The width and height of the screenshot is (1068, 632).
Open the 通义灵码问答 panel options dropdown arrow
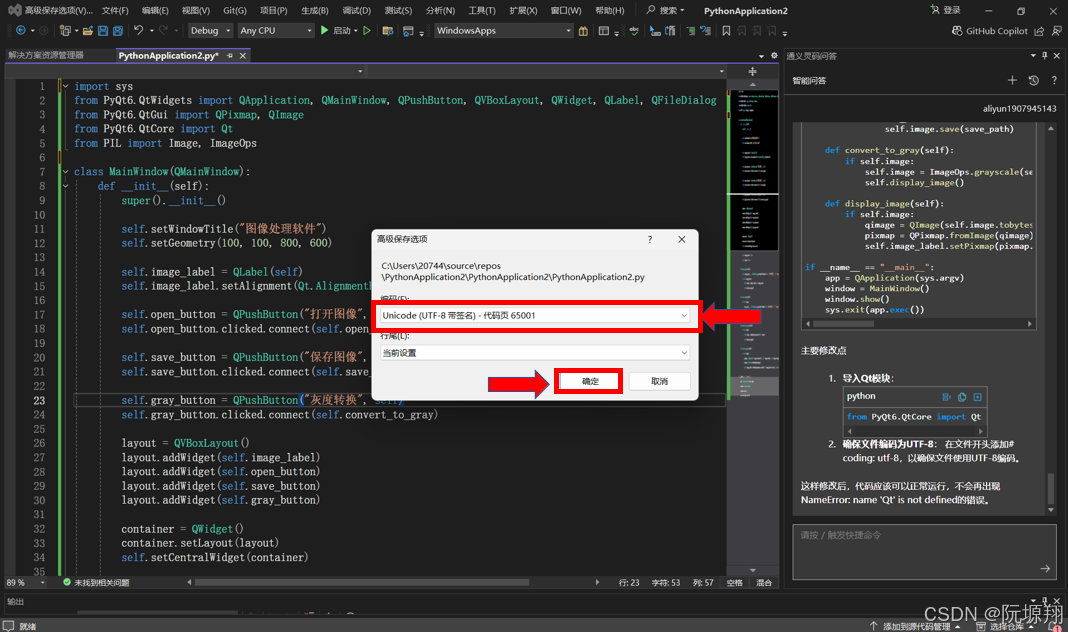click(1033, 56)
